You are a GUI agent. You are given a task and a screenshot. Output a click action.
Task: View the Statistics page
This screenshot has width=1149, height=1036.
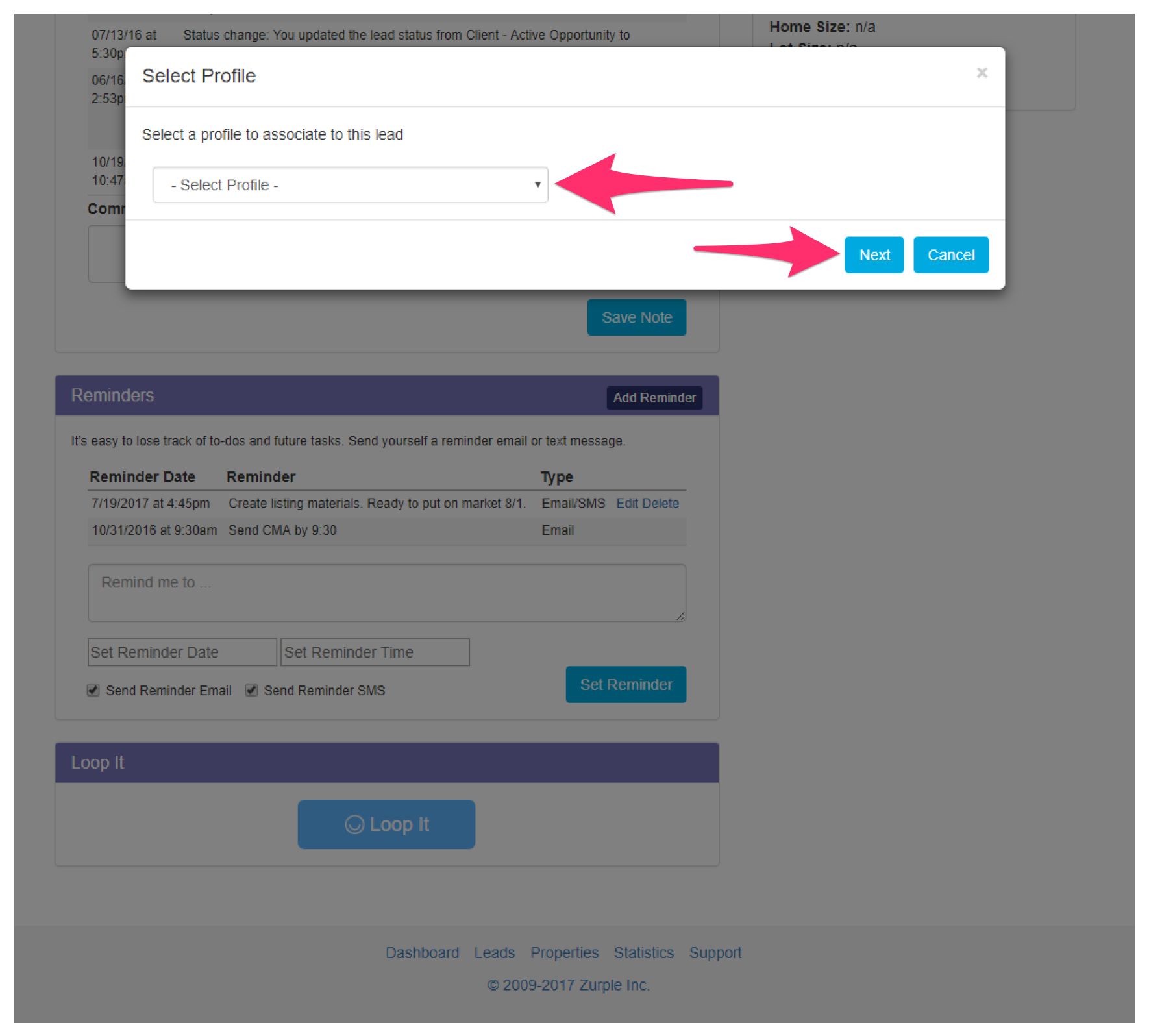643,952
